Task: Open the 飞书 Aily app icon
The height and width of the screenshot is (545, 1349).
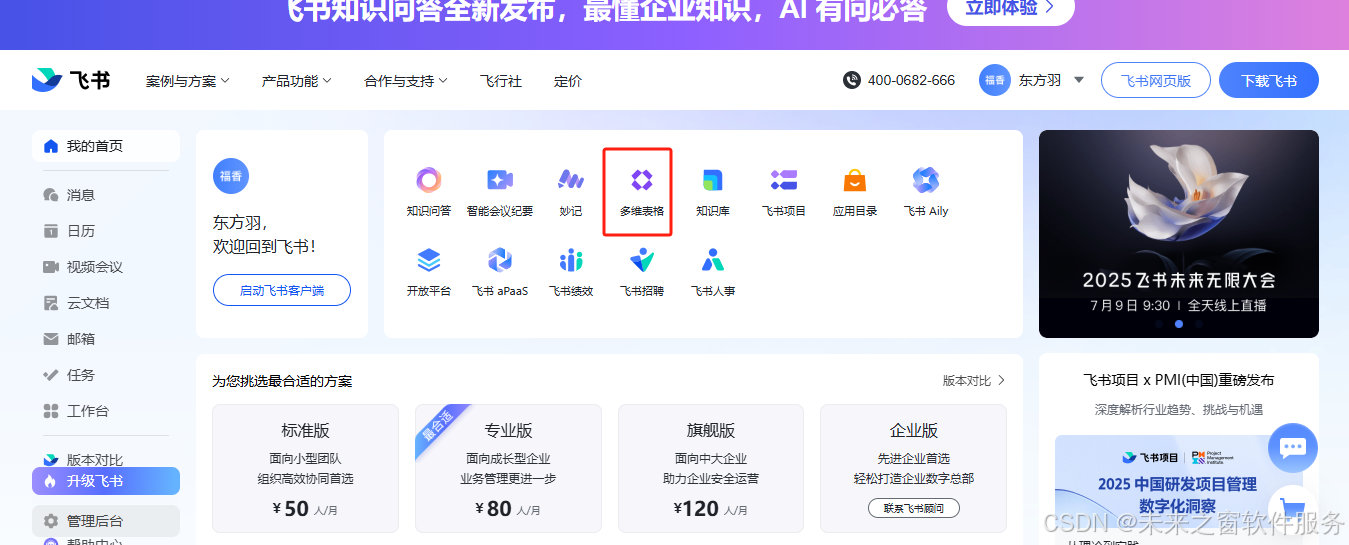Action: click(925, 181)
